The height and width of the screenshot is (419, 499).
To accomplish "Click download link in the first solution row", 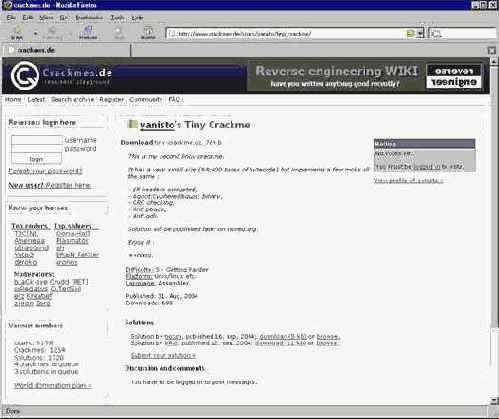I will point(283,336).
